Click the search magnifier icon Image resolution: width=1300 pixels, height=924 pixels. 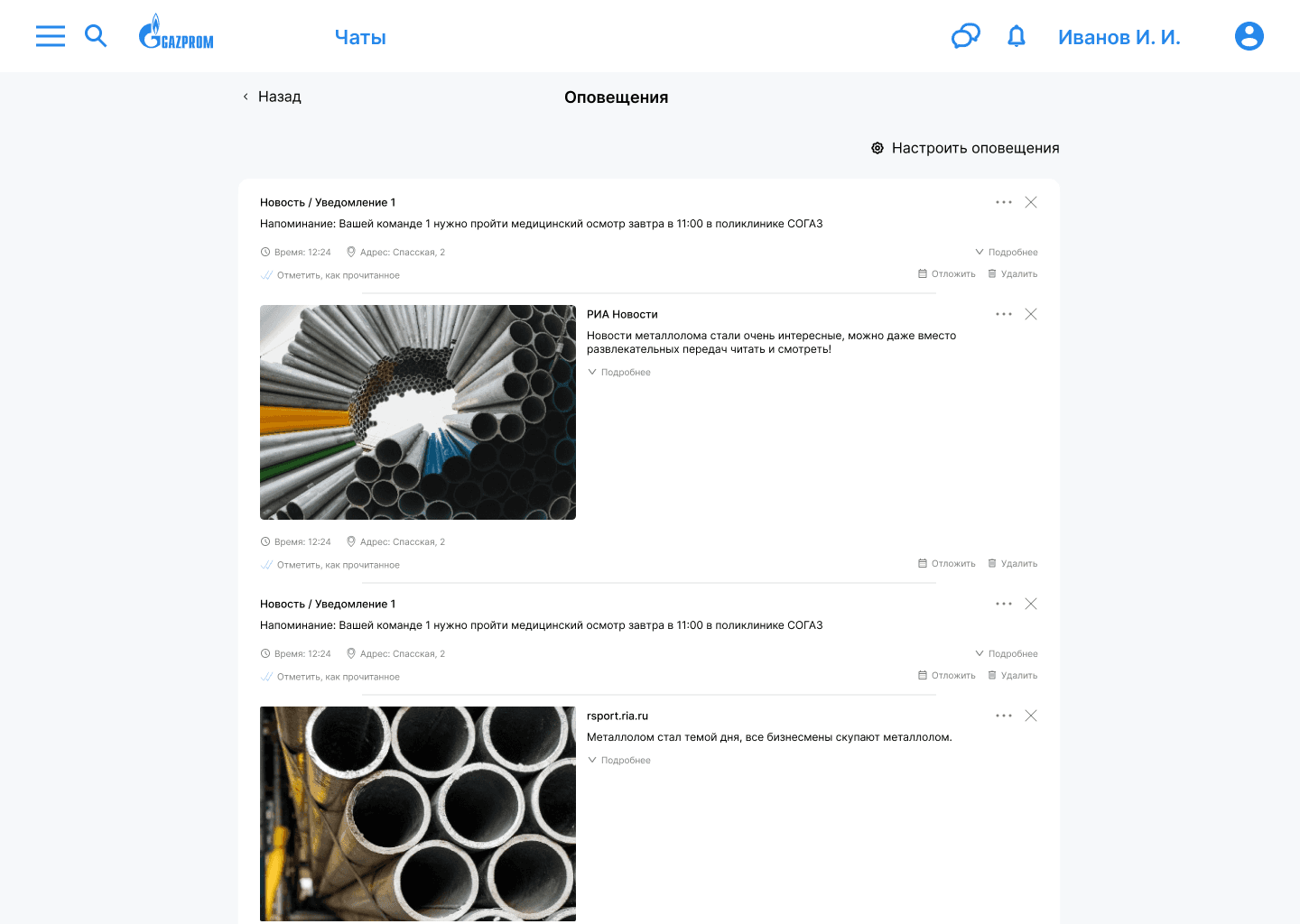coord(96,36)
